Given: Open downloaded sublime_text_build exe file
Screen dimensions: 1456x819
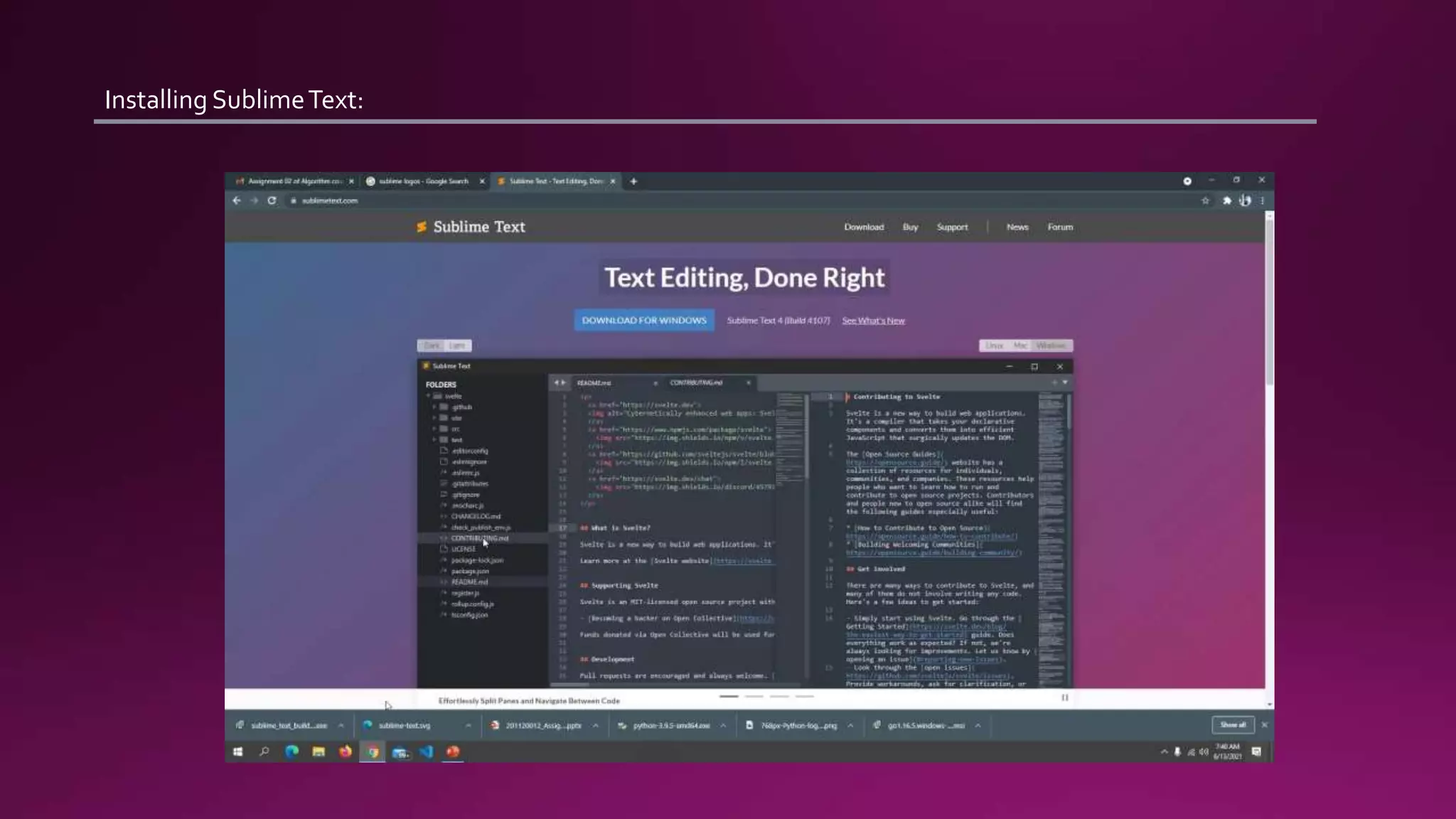Looking at the screenshot, I should [x=282, y=725].
